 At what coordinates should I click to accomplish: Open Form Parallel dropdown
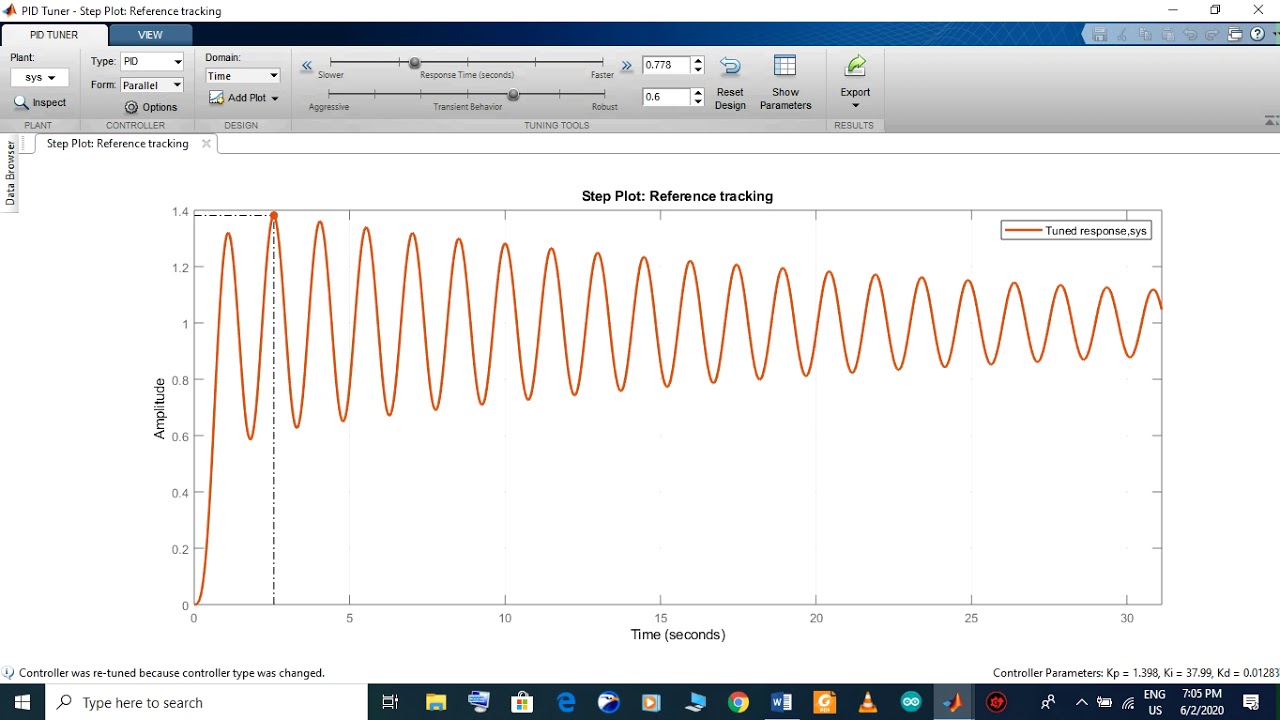pyautogui.click(x=152, y=85)
